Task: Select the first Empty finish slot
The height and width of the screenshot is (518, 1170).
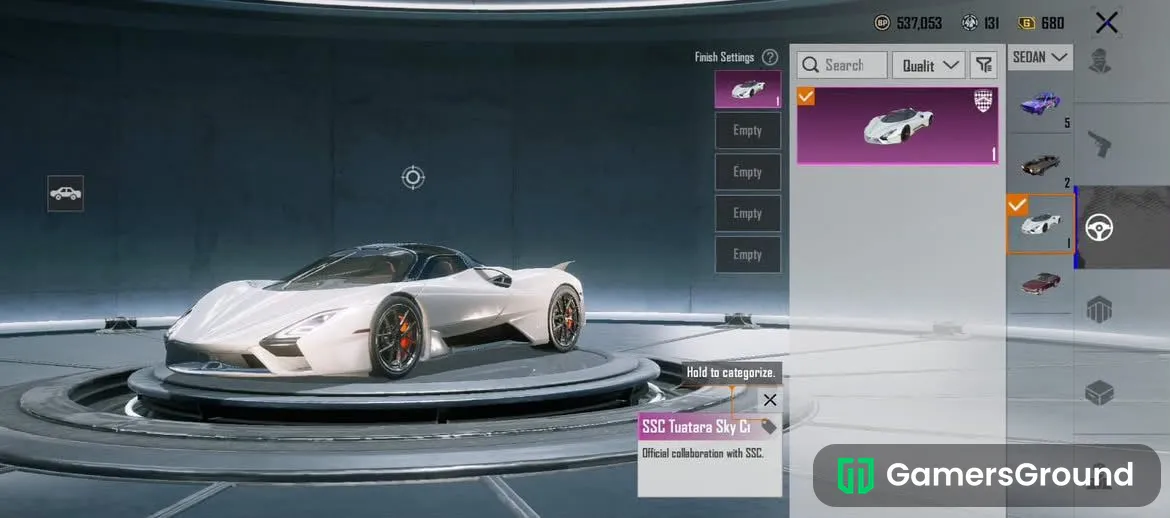Action: pyautogui.click(x=748, y=131)
